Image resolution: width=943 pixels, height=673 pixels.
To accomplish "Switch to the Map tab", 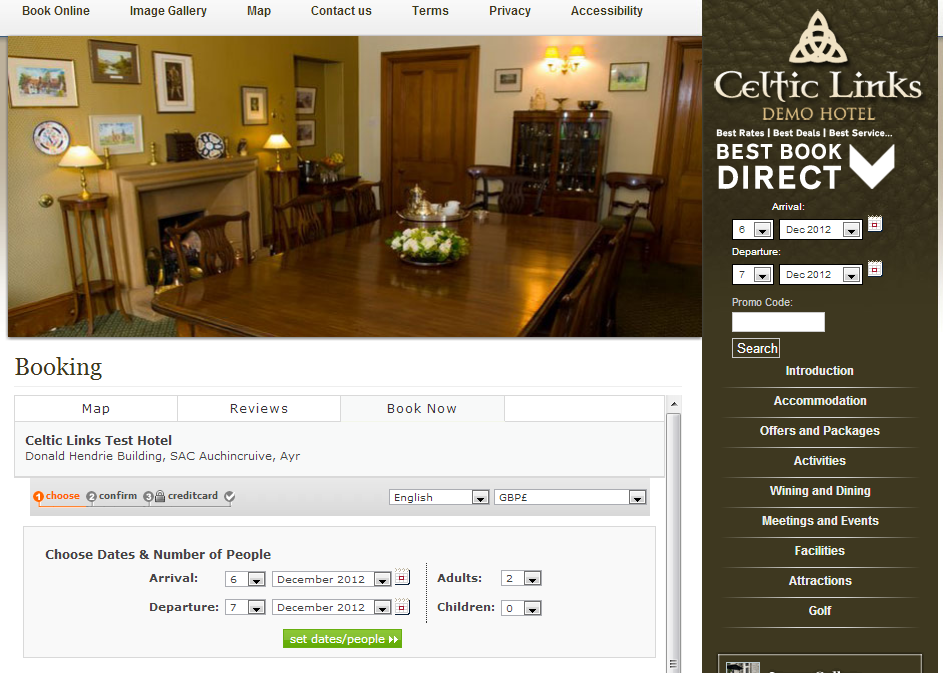I will tap(96, 408).
